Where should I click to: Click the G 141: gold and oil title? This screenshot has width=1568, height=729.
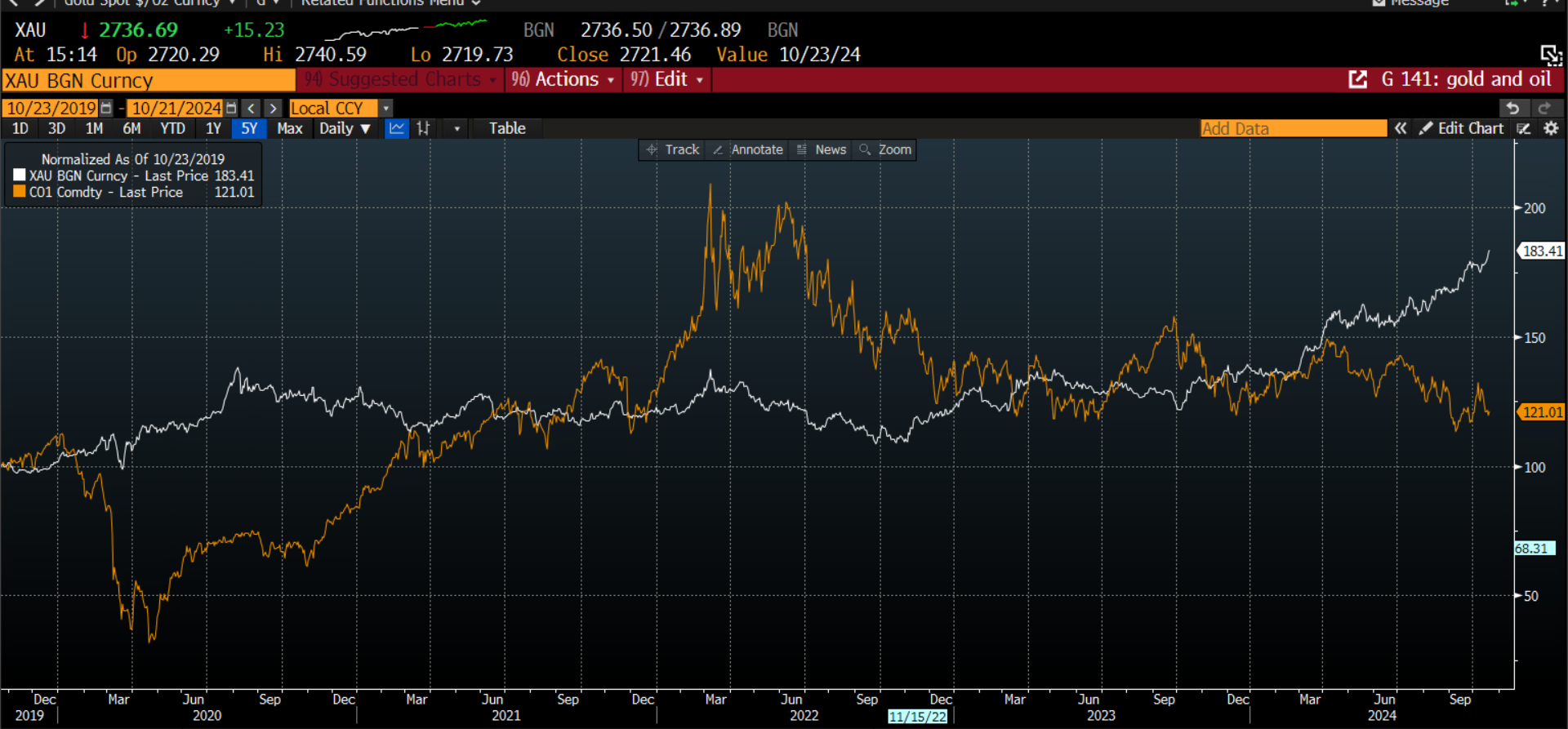(1466, 79)
